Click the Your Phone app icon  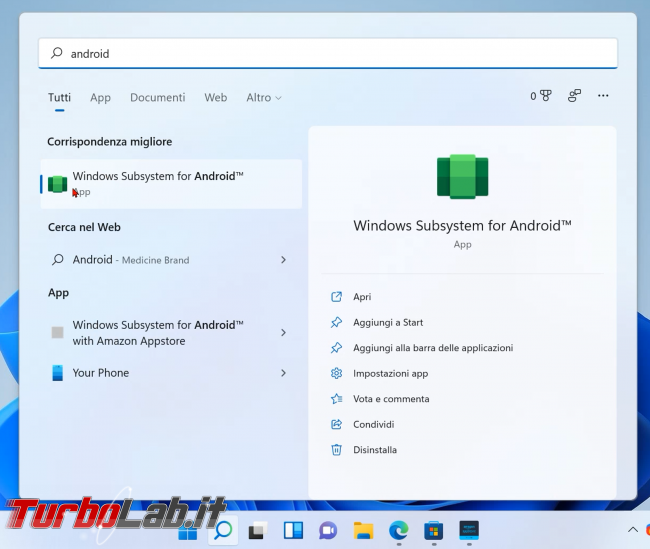tap(58, 373)
